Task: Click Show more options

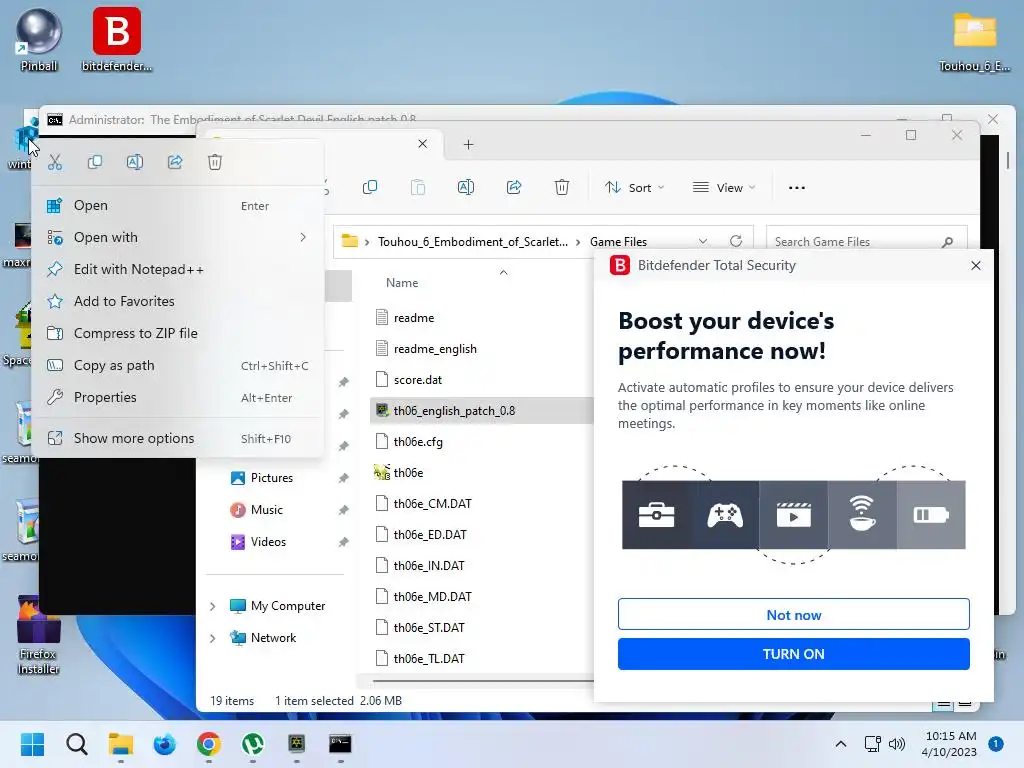Action: (x=178, y=439)
